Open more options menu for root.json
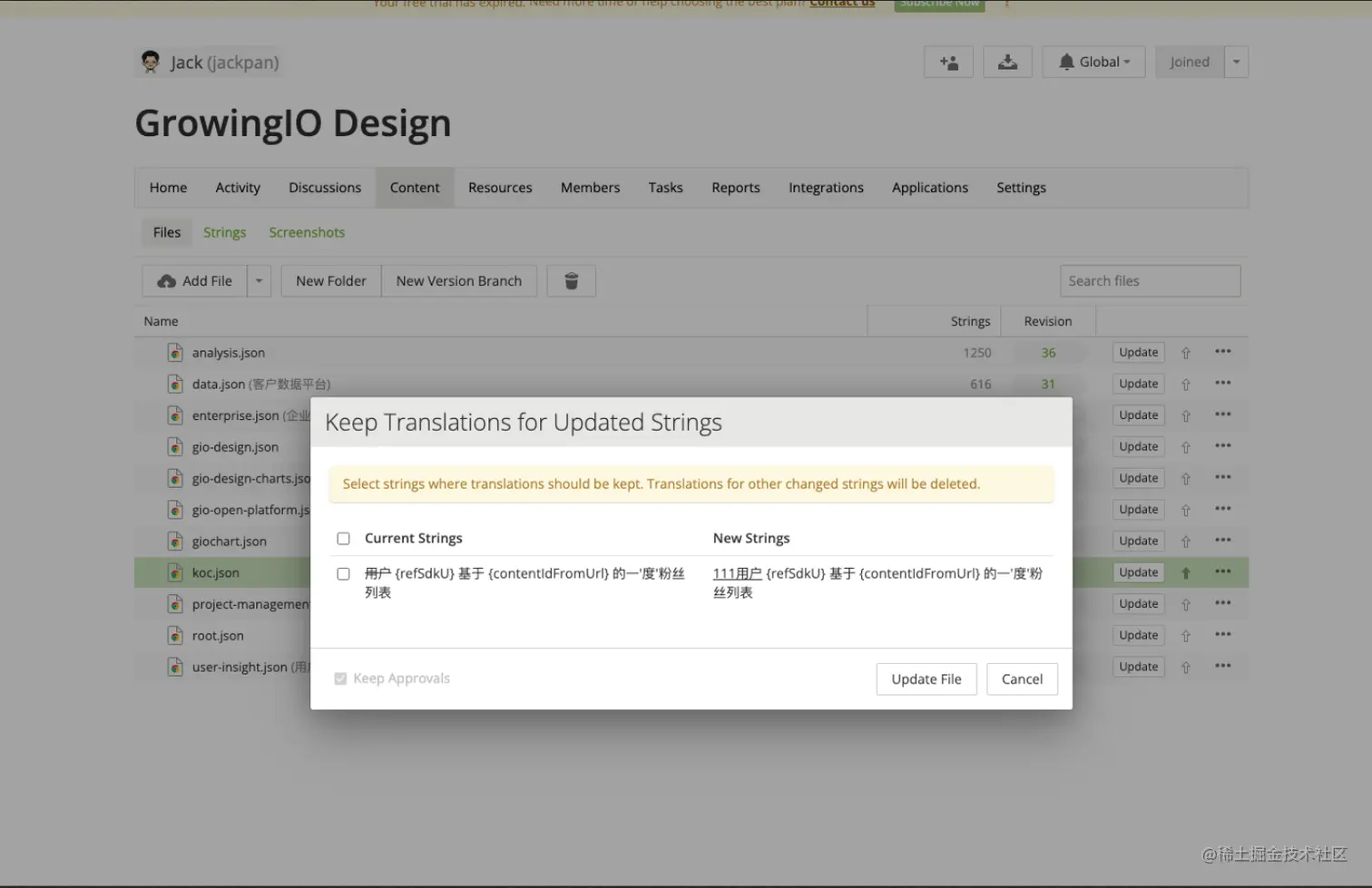This screenshot has width=1372, height=888. tap(1223, 635)
